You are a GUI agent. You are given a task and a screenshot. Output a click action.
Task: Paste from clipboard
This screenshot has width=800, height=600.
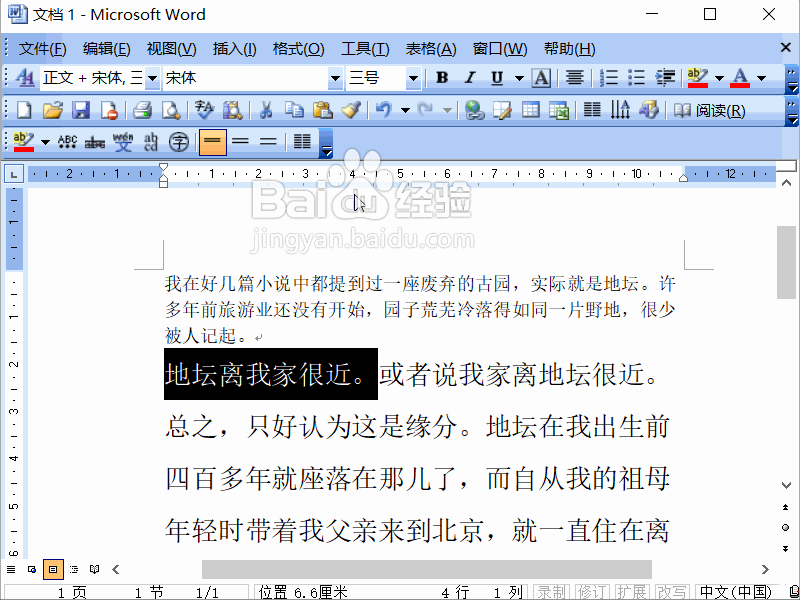pyautogui.click(x=322, y=110)
